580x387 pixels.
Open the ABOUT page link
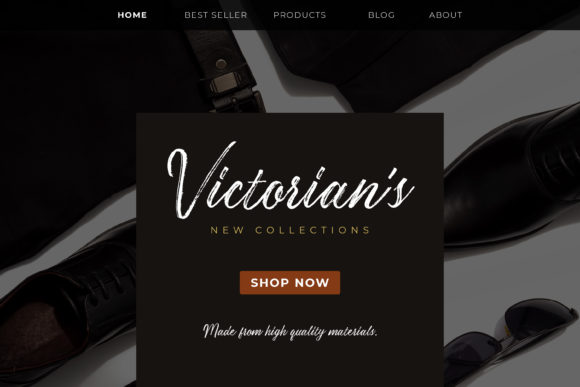click(x=445, y=15)
